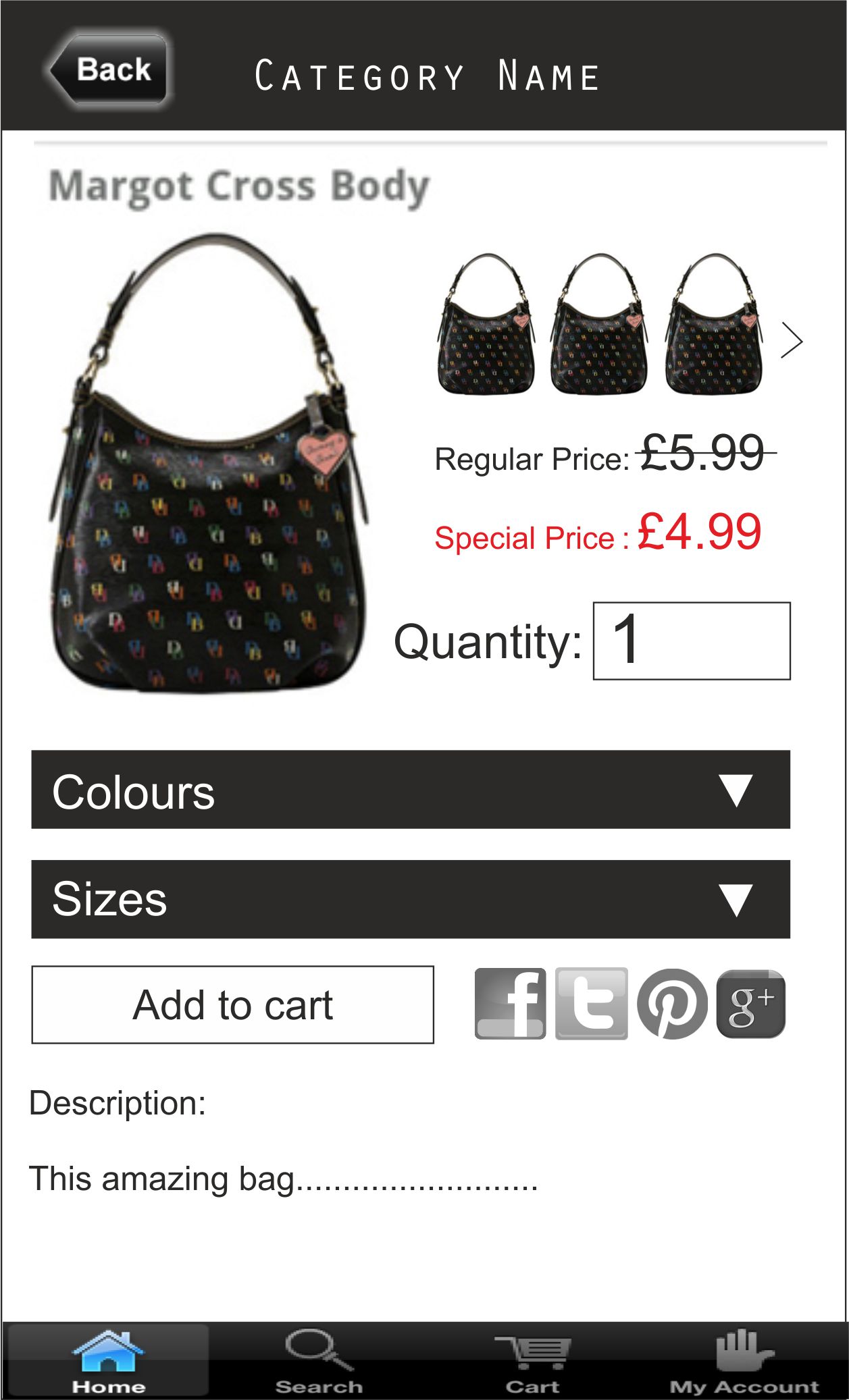Share product on Facebook icon
Image resolution: width=849 pixels, height=1400 pixels.
coord(510,1004)
